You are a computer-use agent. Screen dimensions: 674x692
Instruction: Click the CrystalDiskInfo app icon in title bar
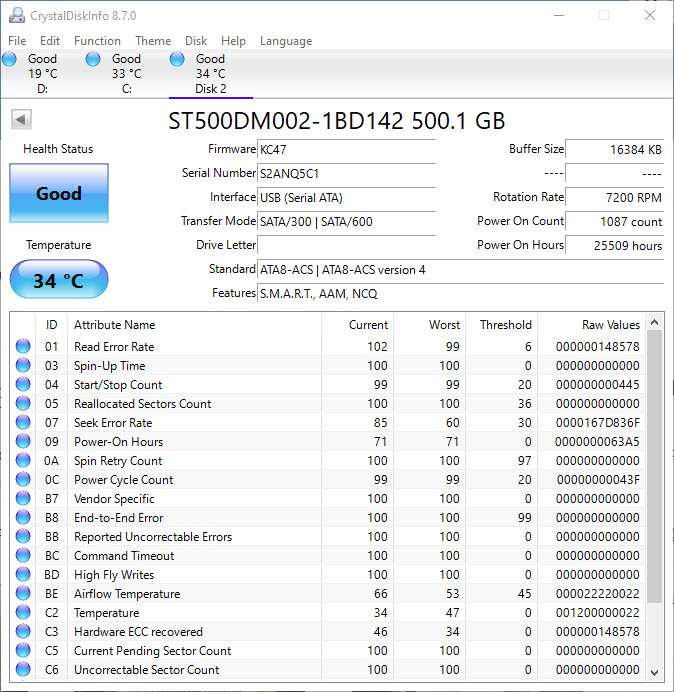(17, 15)
